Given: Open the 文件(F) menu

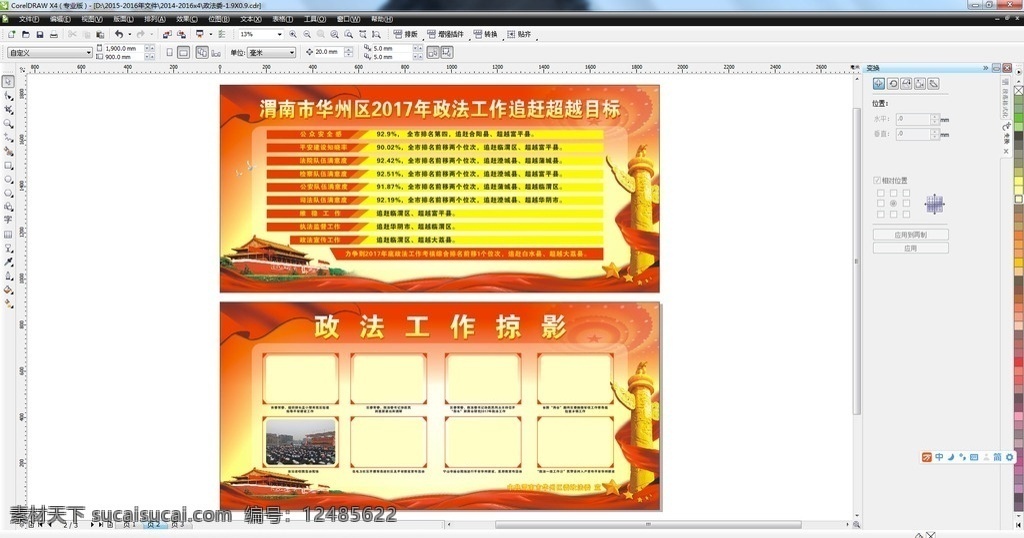Looking at the screenshot, I should [29, 20].
